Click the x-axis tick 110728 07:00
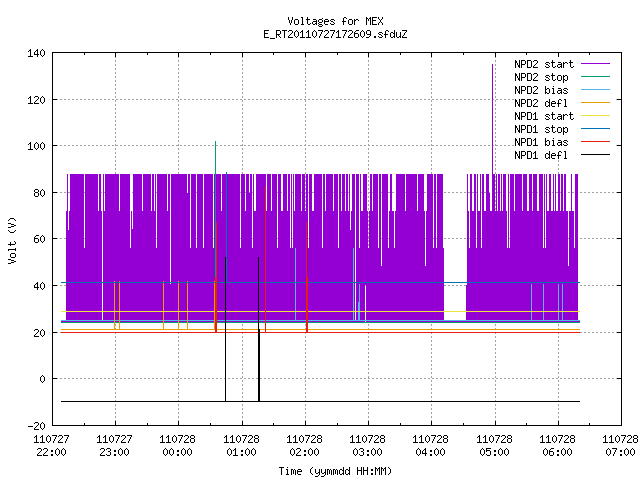Viewport: 640px width, 480px height. (620, 446)
